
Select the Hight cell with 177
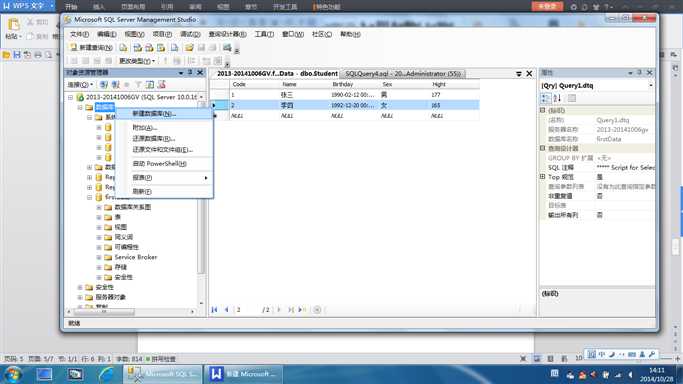(x=454, y=94)
